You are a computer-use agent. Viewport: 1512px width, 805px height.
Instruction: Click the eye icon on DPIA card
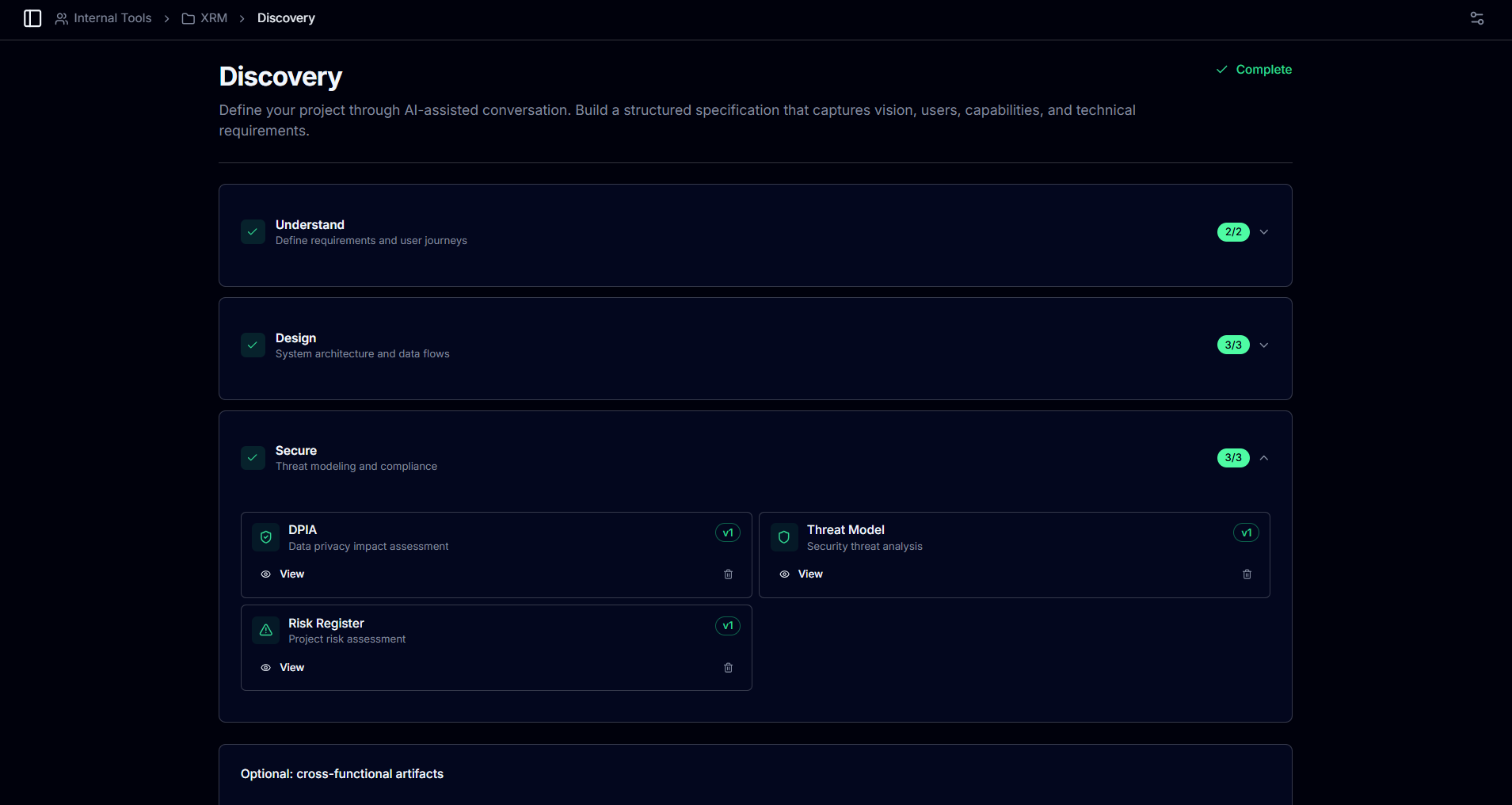266,574
